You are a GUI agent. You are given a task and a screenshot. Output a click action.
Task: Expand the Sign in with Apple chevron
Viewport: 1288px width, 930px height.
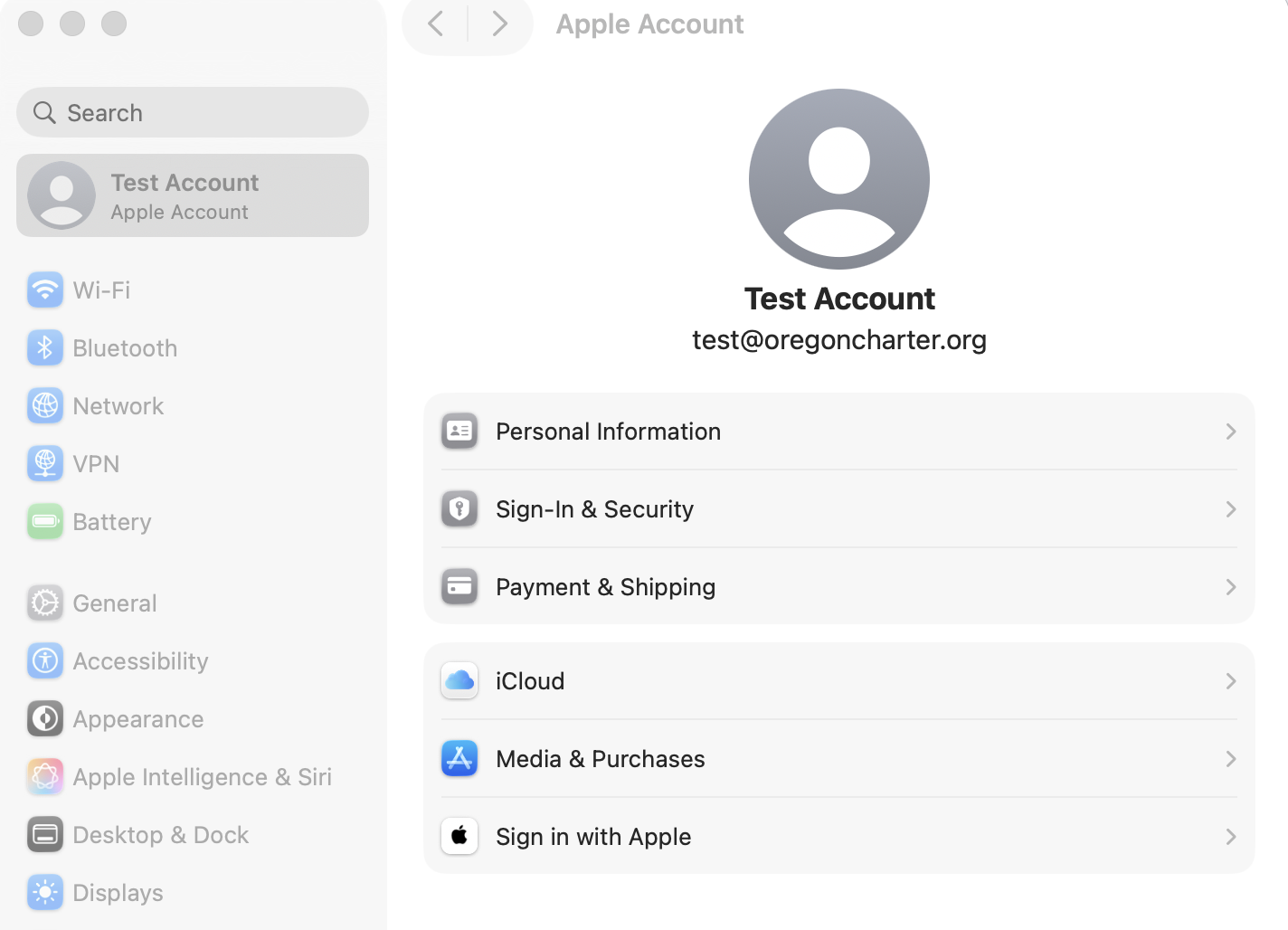[x=1231, y=837]
